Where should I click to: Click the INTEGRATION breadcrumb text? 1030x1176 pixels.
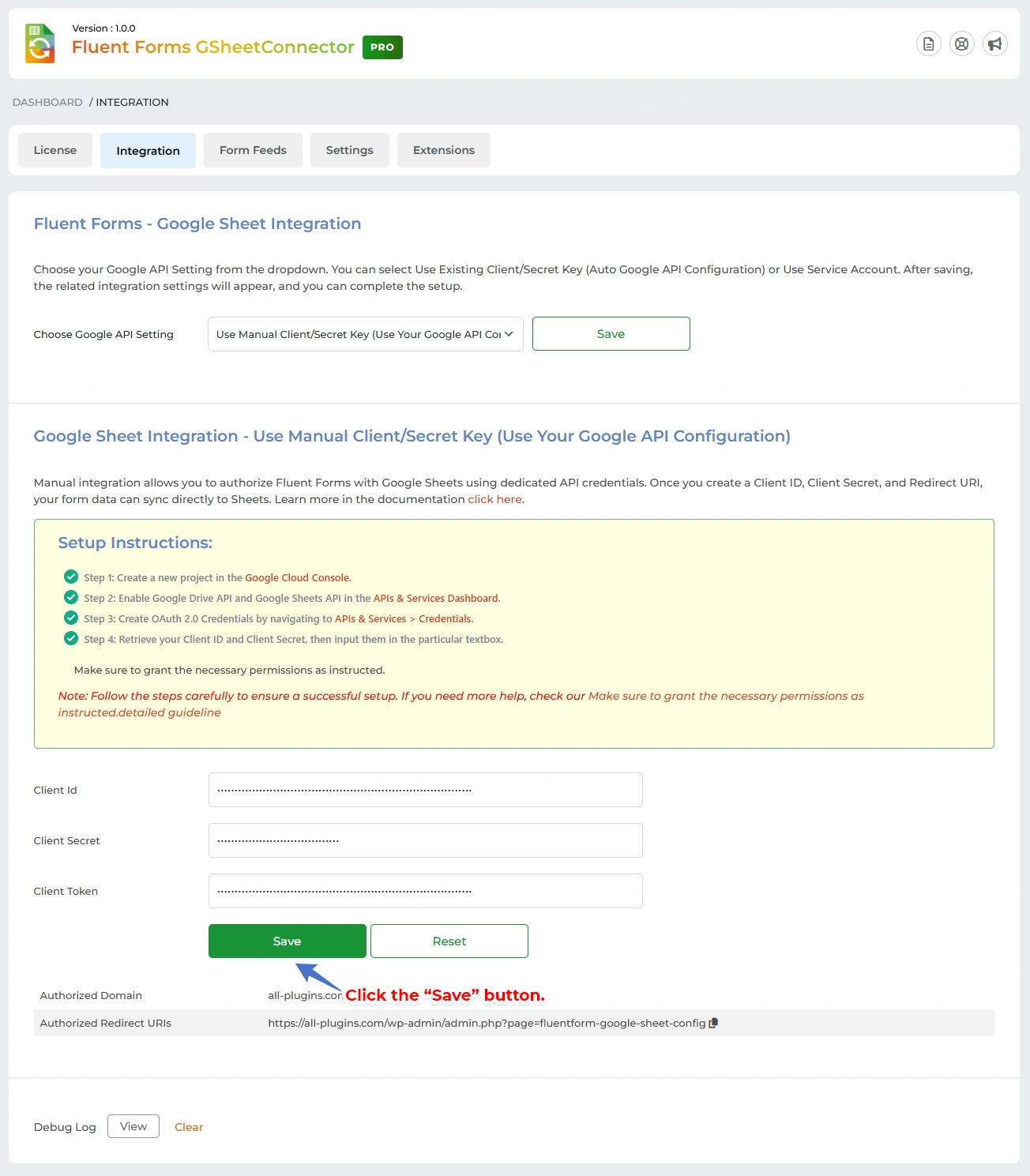pos(132,102)
